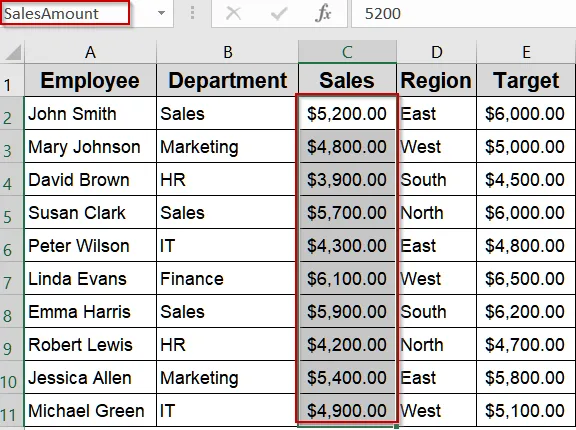Click the $5,400.00 sales cell
576x430 pixels.
click(348, 378)
